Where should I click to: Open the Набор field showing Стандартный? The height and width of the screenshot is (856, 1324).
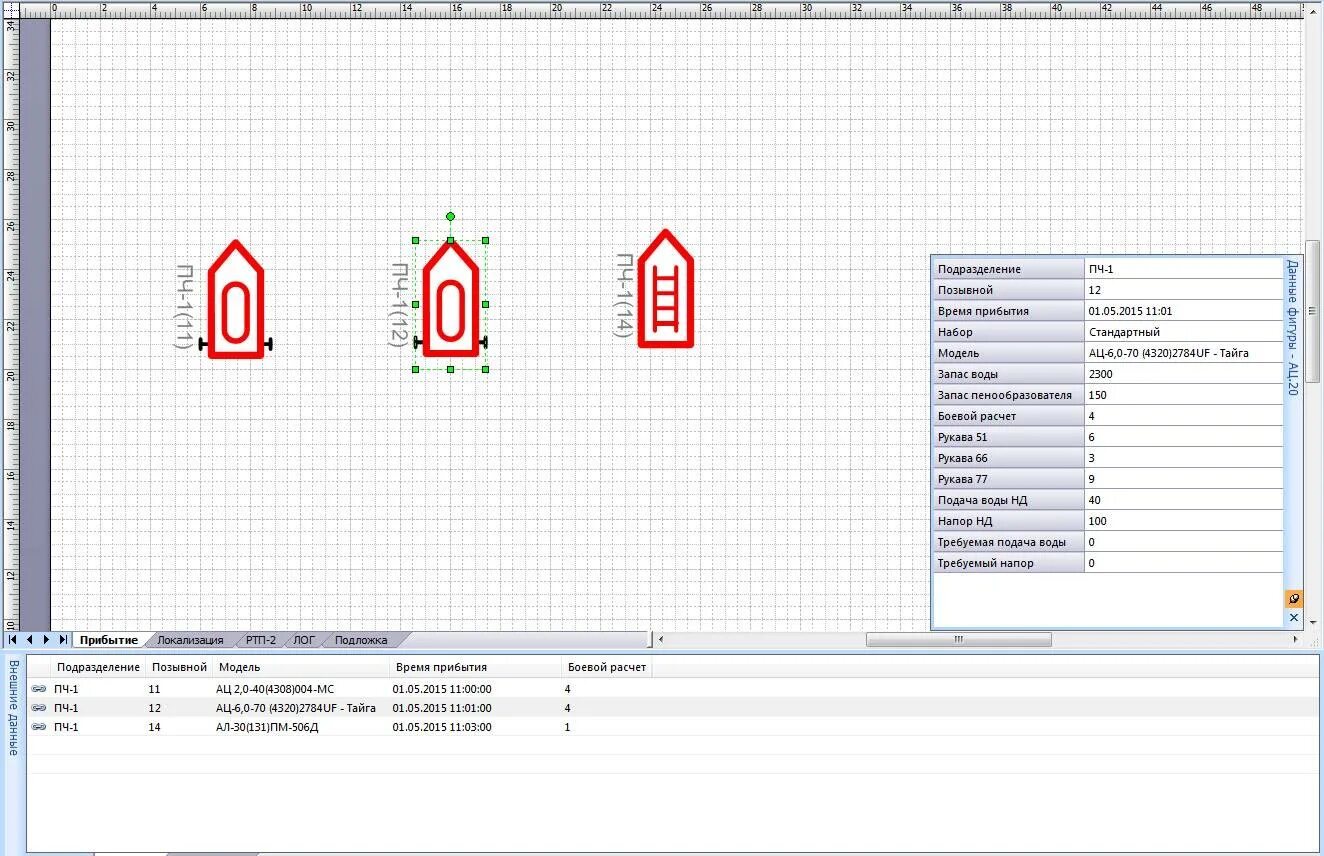[x=1183, y=332]
